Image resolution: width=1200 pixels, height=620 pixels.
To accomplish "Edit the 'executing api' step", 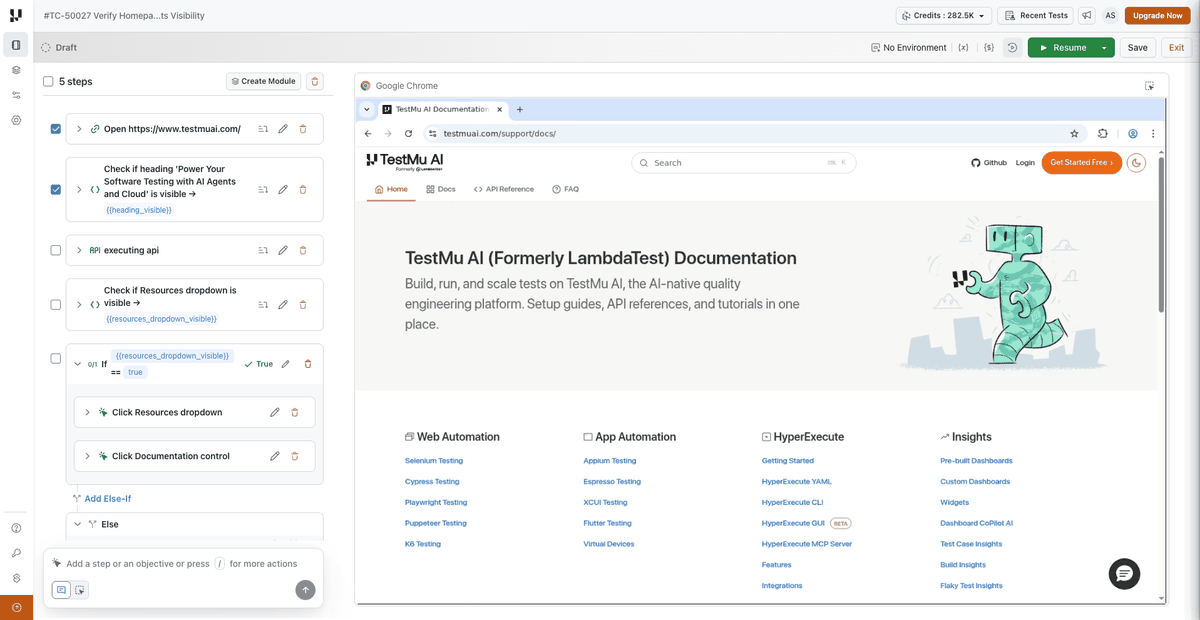I will [x=283, y=250].
